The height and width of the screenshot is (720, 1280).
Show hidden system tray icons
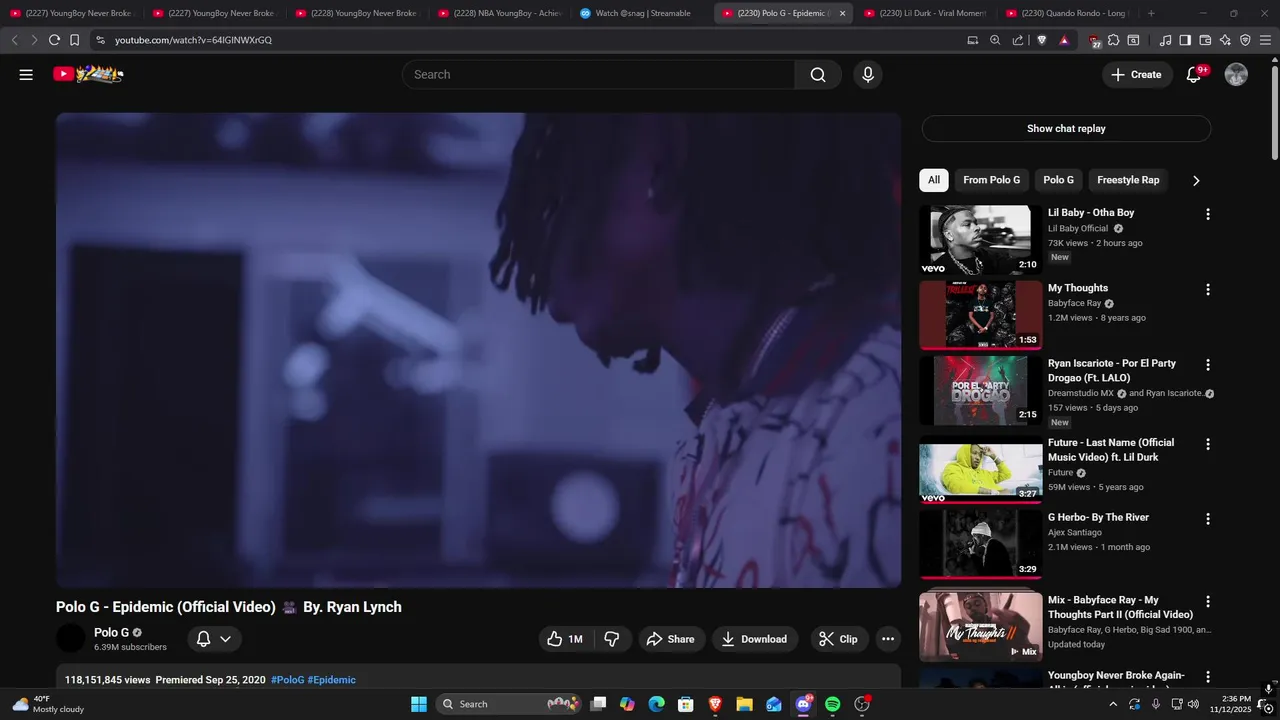(1113, 704)
